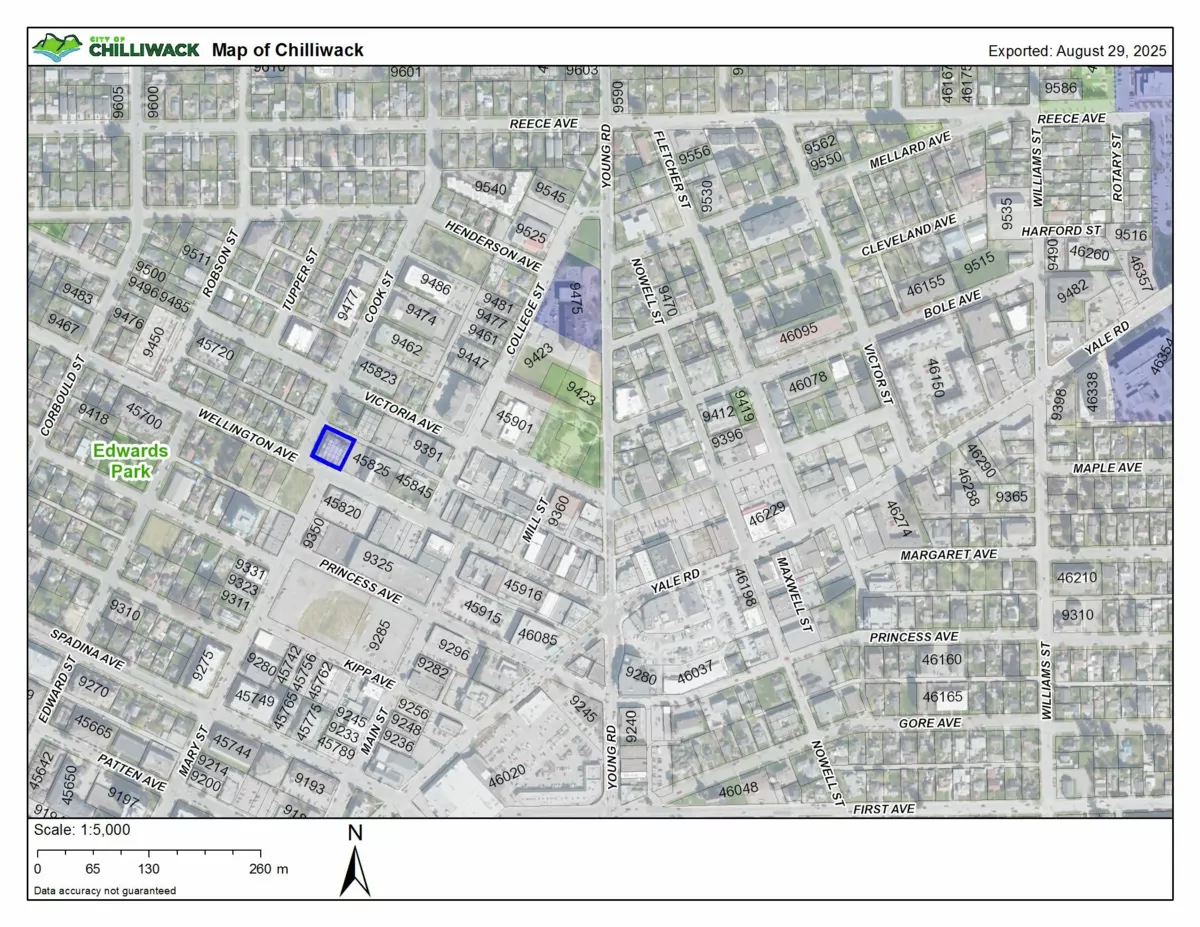Click the export date text
Screen dimensions: 1200x927
(x=1077, y=50)
